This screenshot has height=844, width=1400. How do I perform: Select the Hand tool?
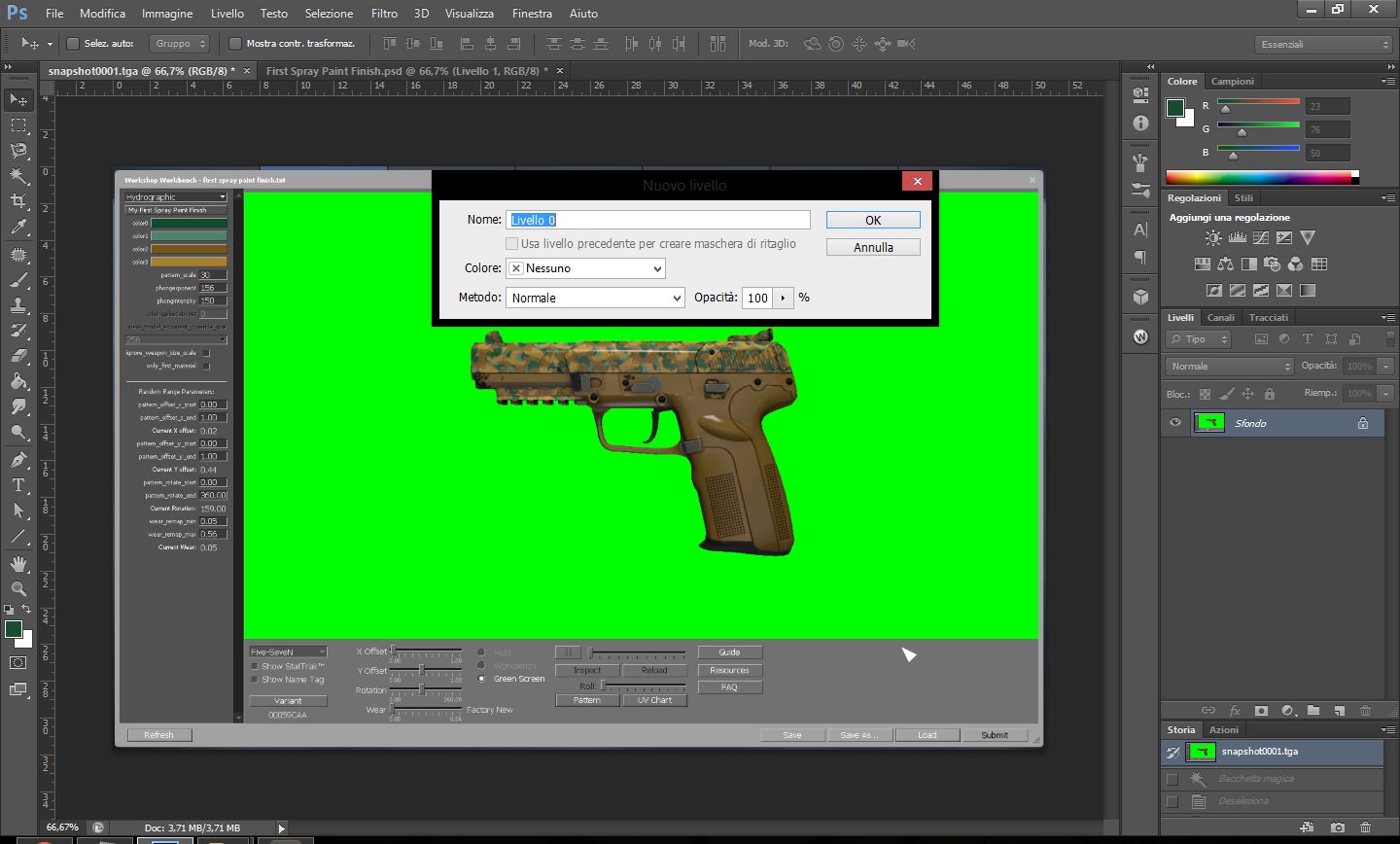coord(18,564)
